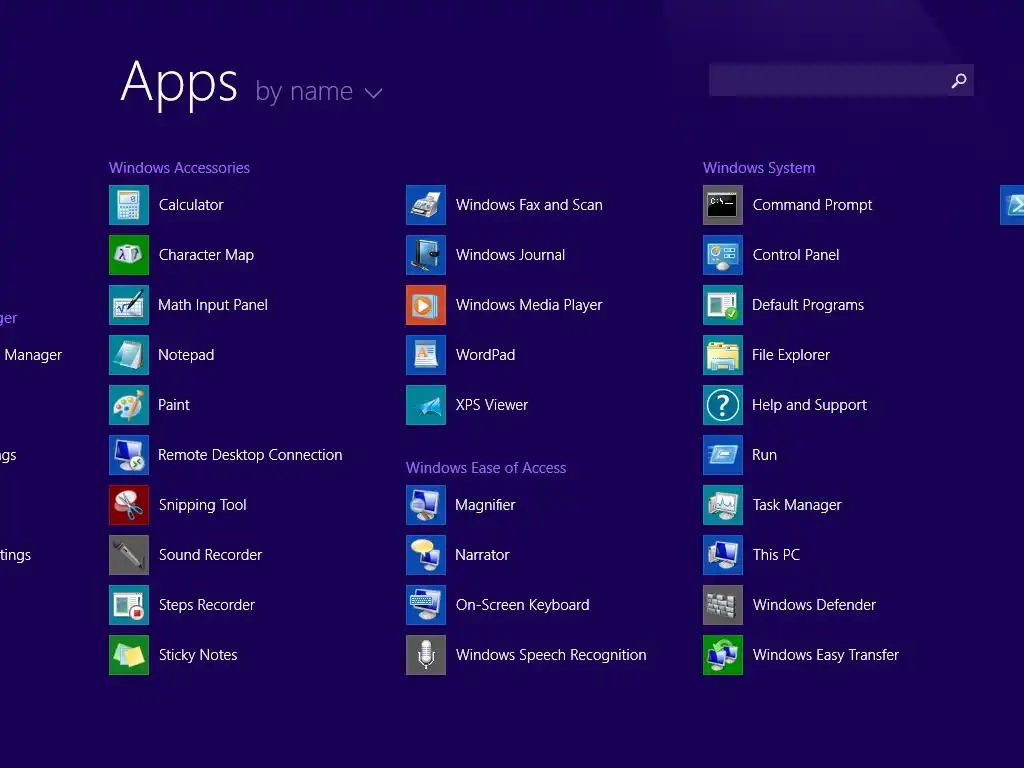The width and height of the screenshot is (1024, 768).
Task: Click the 'Windows Fax and Scan' text
Action: [x=529, y=205]
